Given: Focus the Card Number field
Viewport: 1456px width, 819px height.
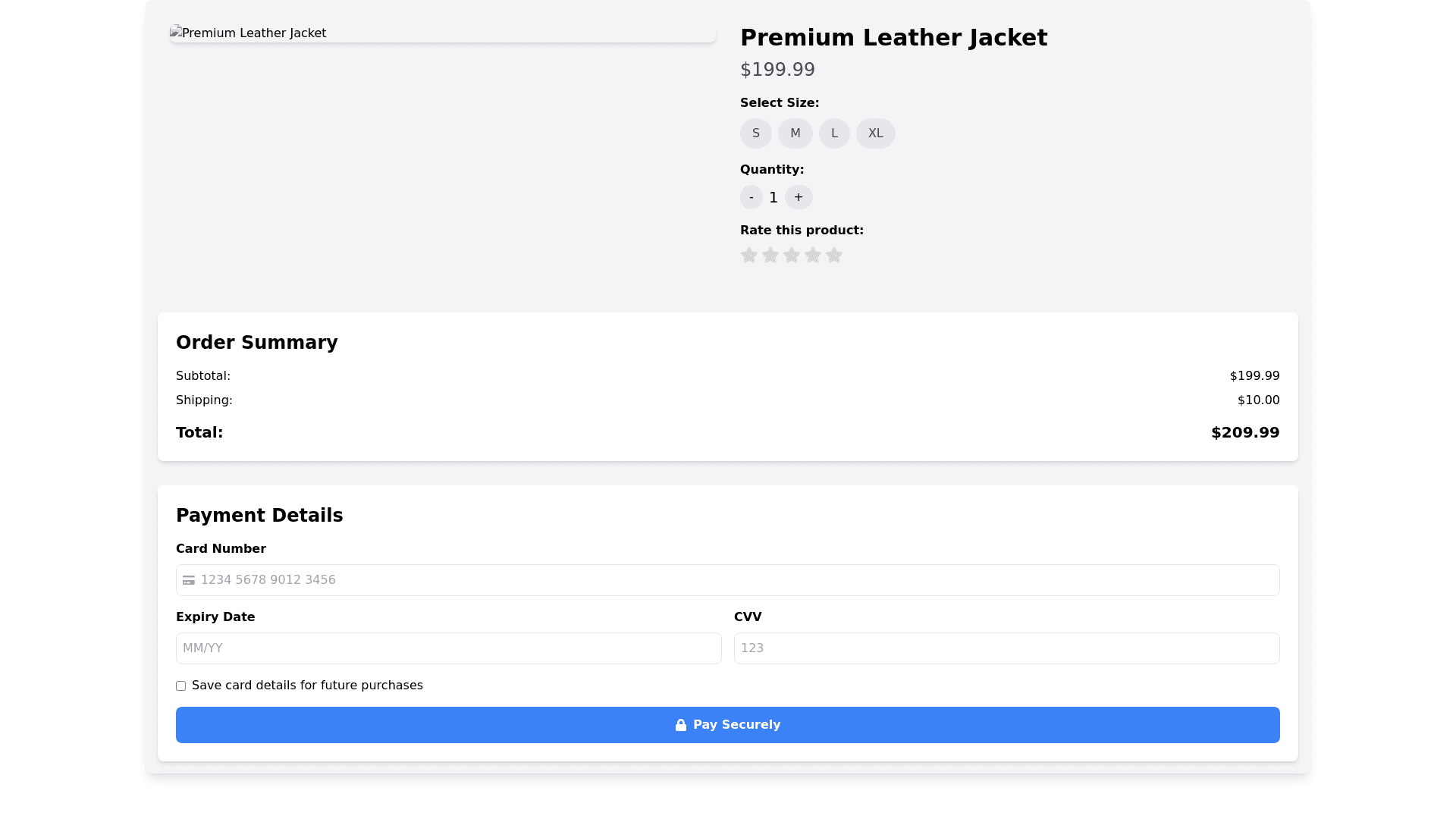Looking at the screenshot, I should pos(736,580).
